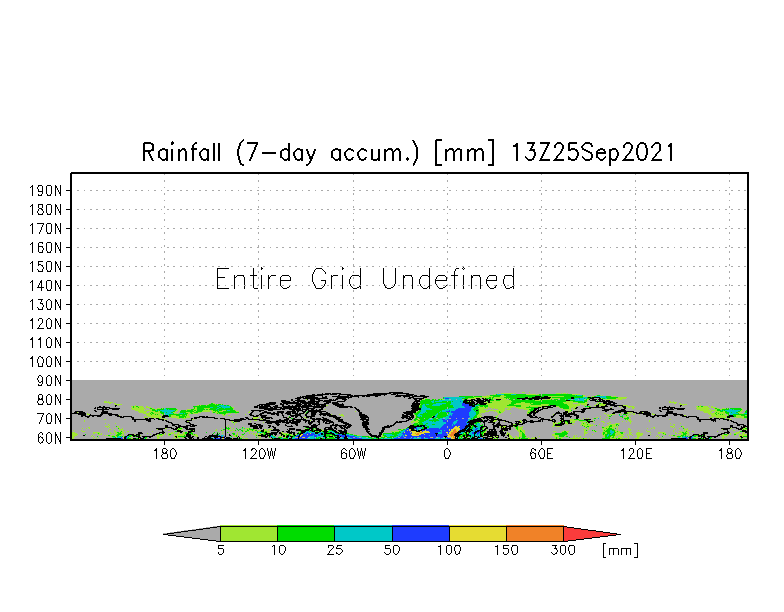The height and width of the screenshot is (612, 784).
Task: Click the timestamp '13Z25Sep2021' in the title
Action: tap(593, 152)
